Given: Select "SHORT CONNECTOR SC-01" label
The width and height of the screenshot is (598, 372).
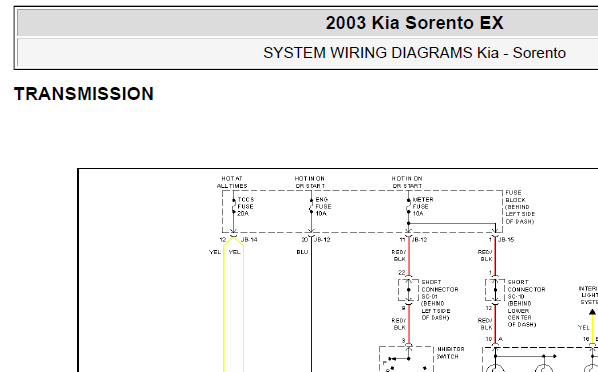Looking at the screenshot, I should point(440,289).
